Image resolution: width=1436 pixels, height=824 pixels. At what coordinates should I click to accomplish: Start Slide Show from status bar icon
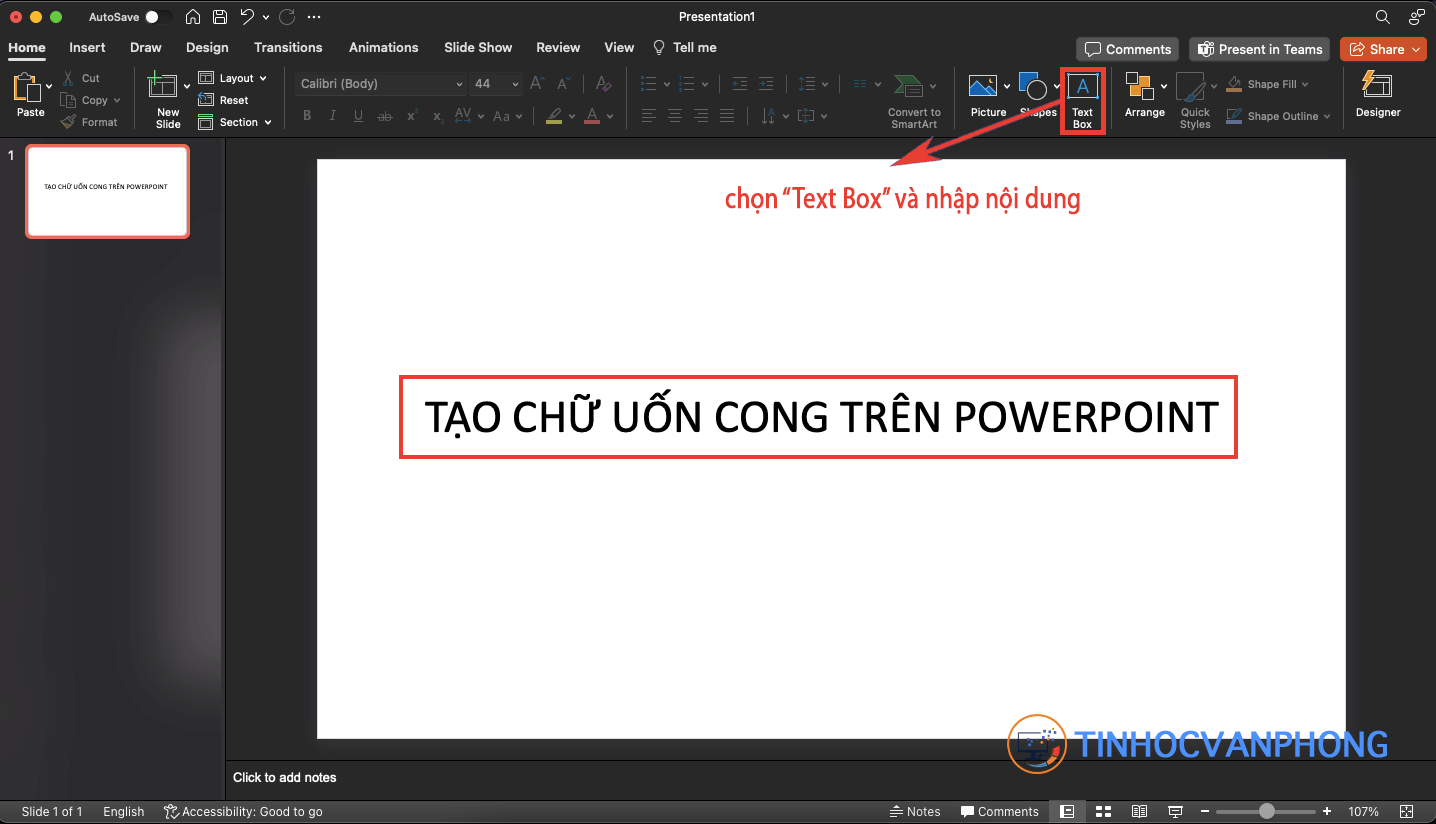(x=1176, y=811)
